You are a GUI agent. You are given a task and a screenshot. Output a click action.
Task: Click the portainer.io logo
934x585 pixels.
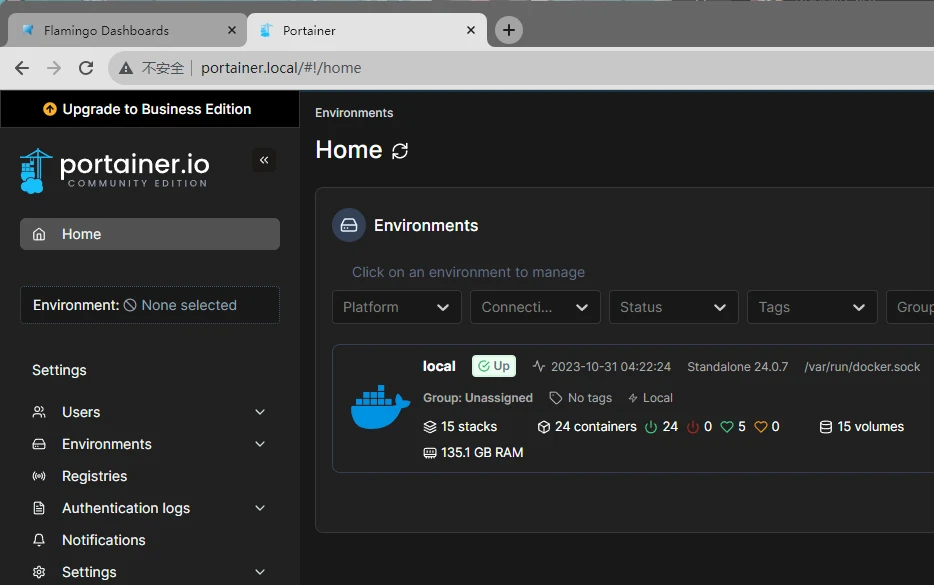115,170
